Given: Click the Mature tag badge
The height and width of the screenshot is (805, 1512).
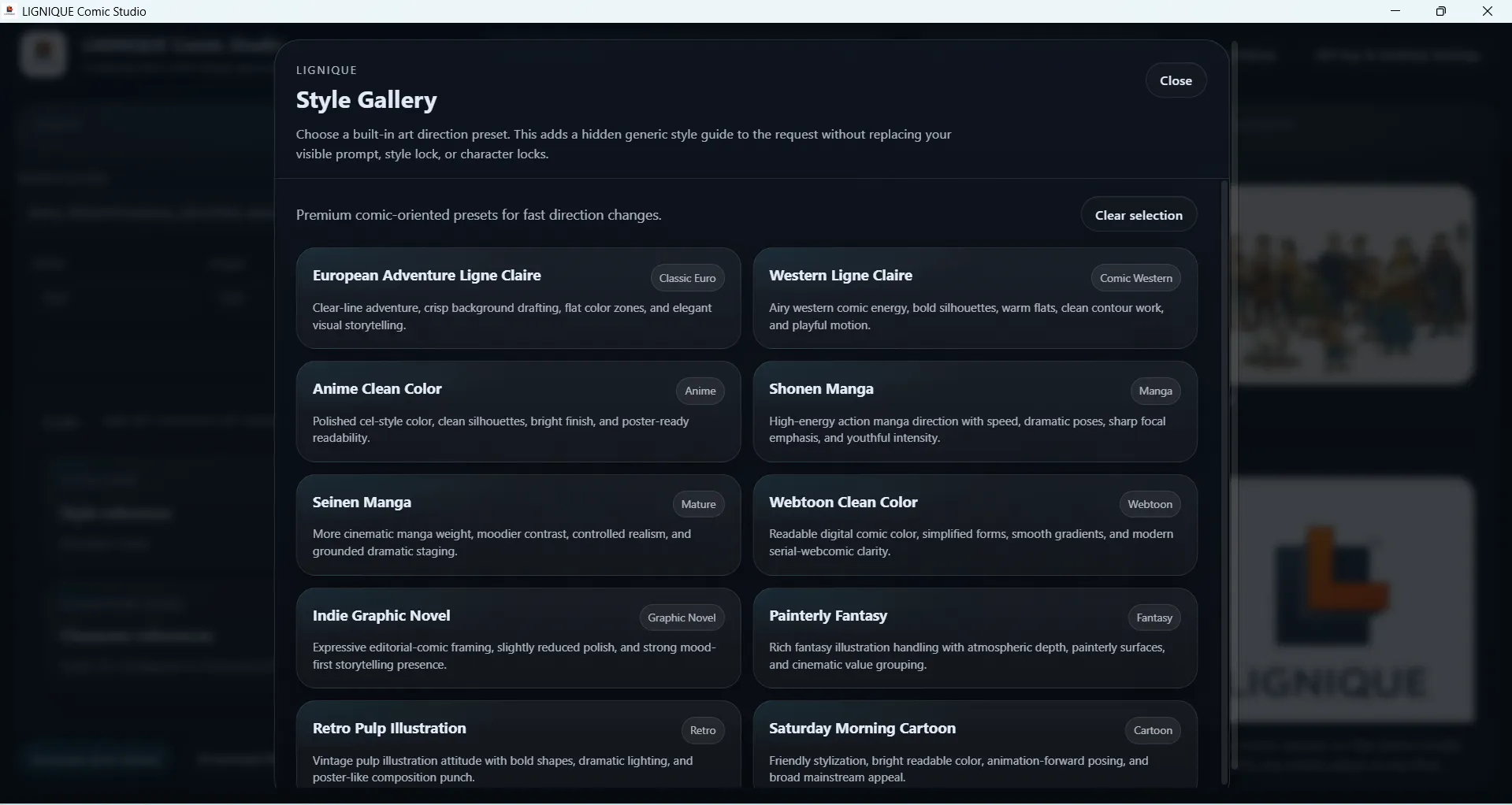Looking at the screenshot, I should coord(698,504).
